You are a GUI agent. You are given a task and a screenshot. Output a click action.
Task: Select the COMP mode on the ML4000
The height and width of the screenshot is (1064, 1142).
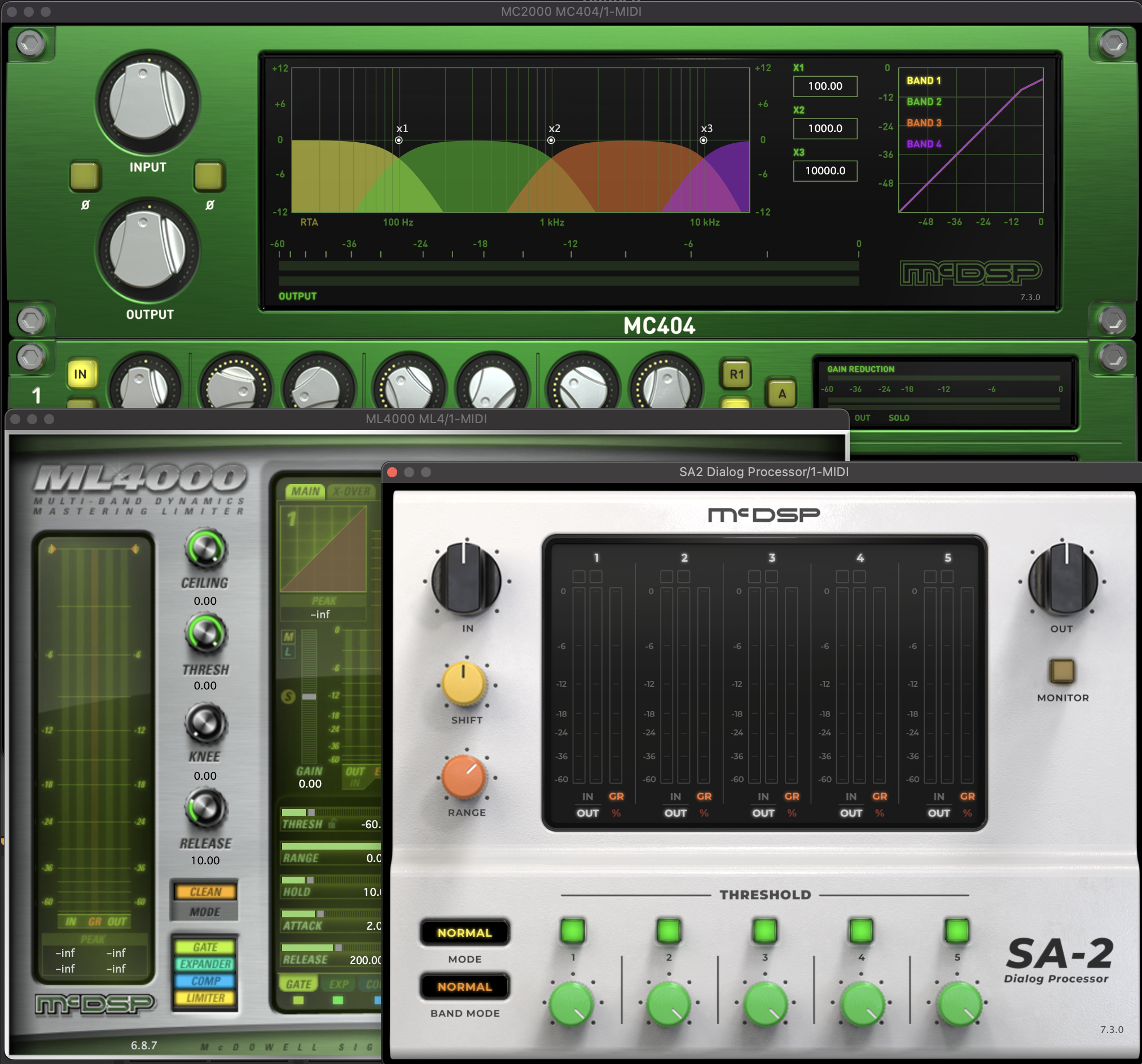(204, 981)
